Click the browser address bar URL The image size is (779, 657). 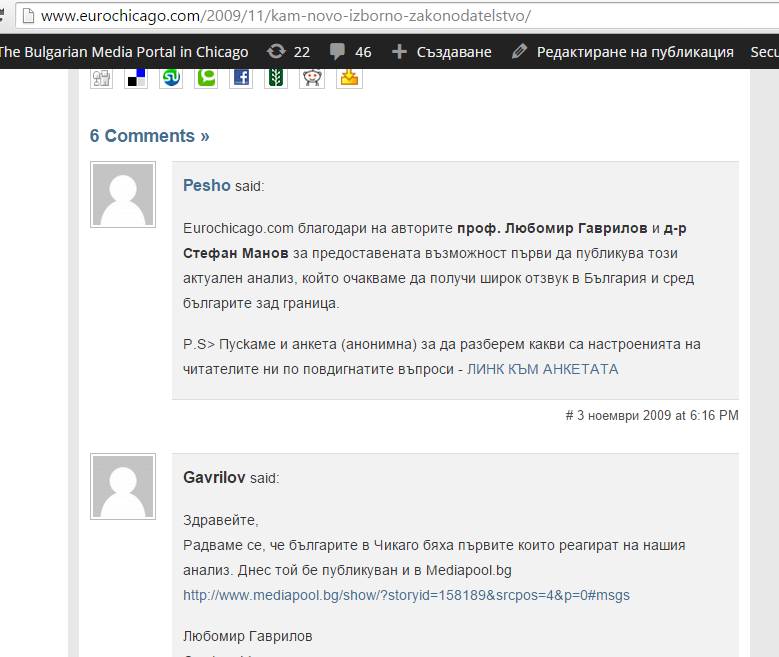[286, 16]
